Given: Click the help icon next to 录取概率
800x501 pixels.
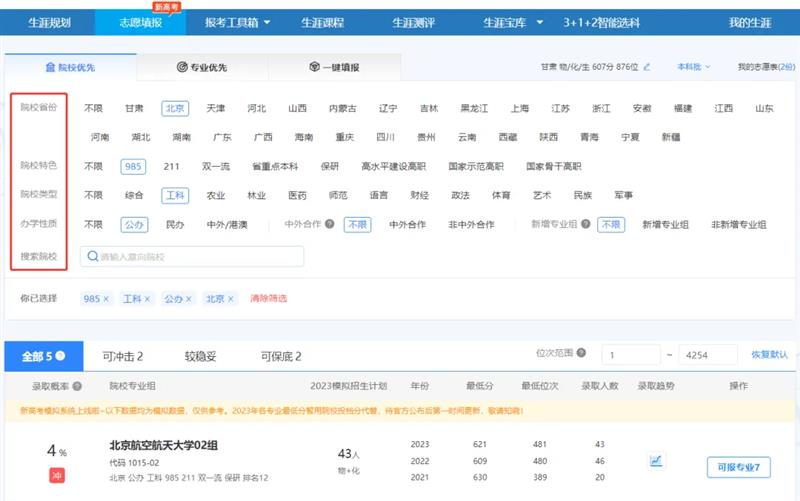Looking at the screenshot, I should click(76, 385).
